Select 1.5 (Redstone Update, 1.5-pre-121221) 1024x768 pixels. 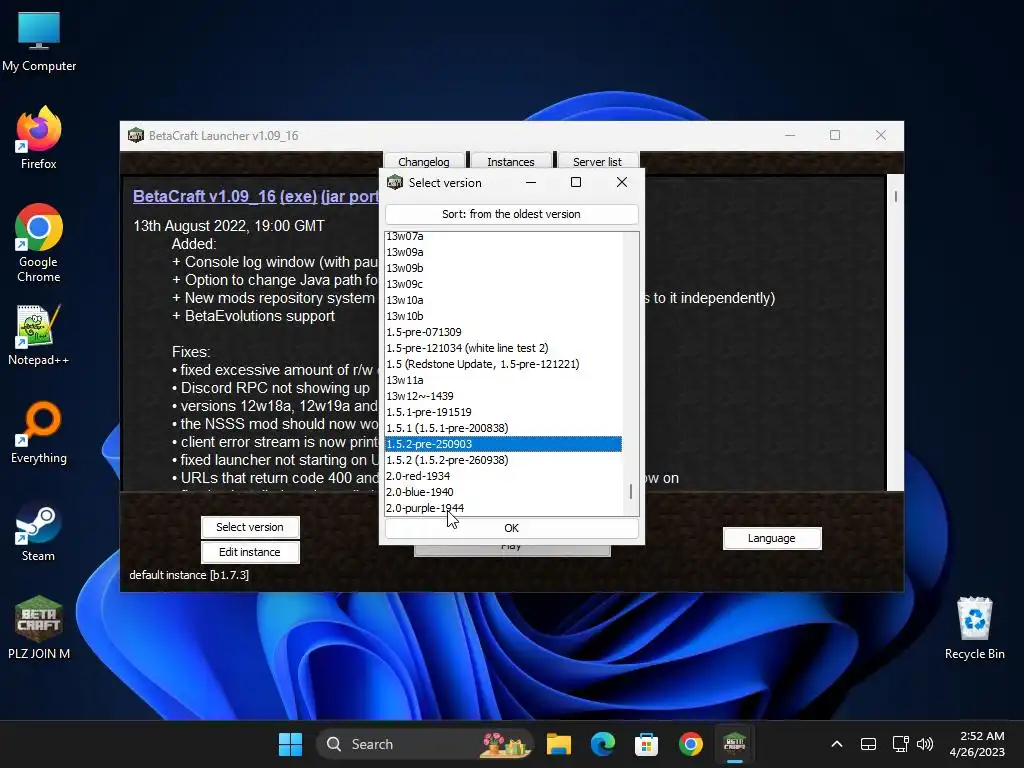(x=503, y=364)
